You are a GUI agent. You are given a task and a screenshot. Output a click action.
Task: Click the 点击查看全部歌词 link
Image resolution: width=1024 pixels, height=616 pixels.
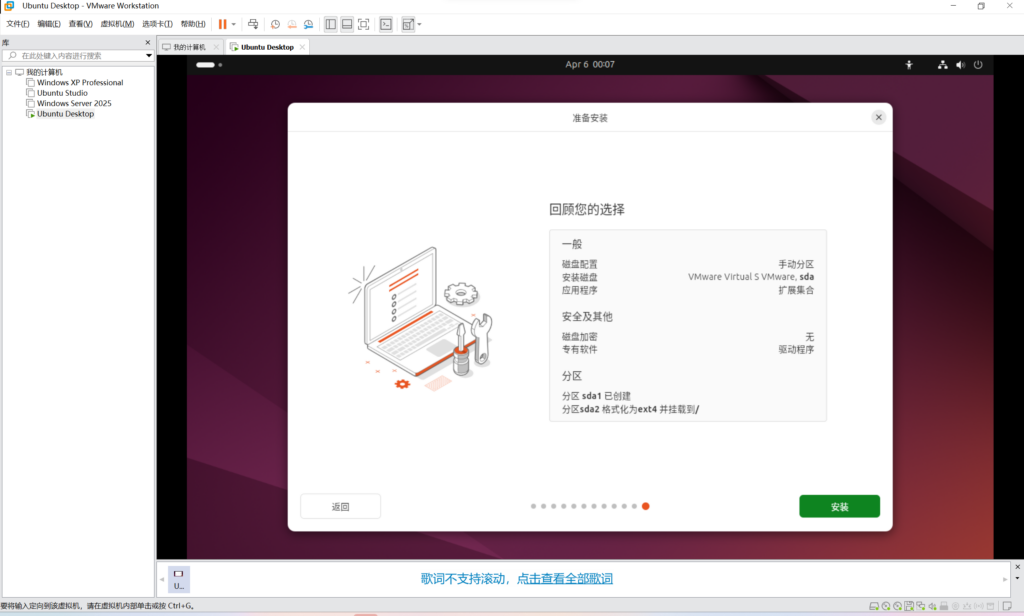click(x=564, y=579)
